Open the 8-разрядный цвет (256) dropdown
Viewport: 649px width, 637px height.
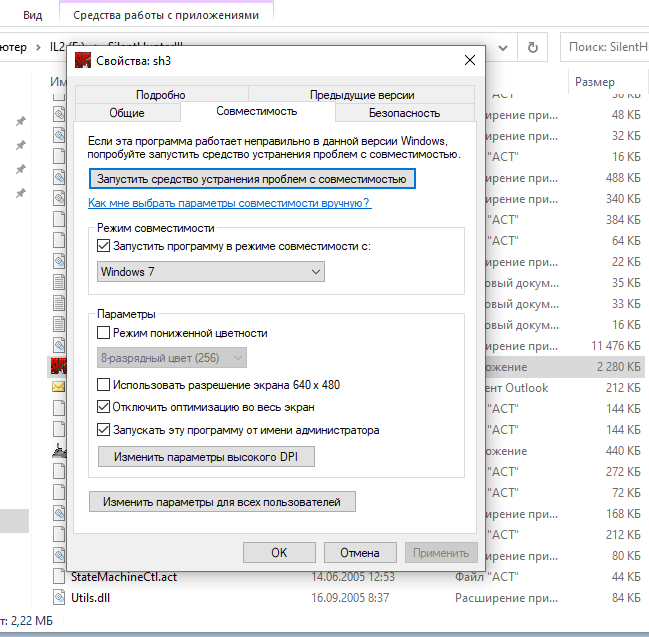[172, 358]
